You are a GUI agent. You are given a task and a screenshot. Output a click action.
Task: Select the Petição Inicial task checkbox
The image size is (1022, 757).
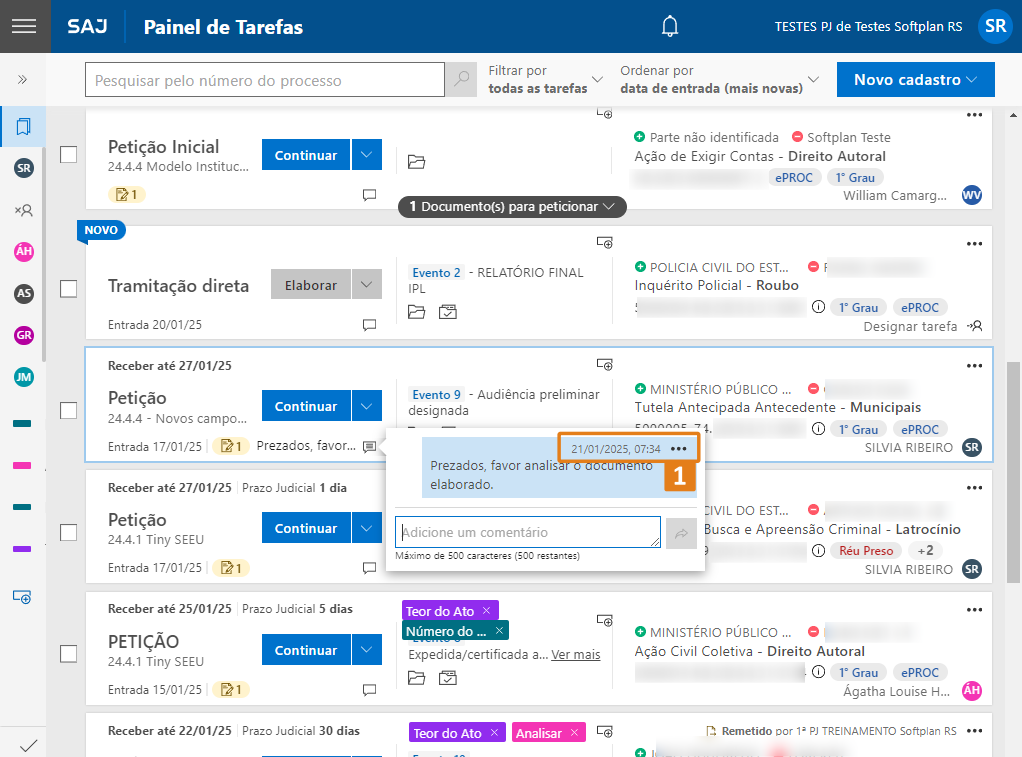[68, 155]
